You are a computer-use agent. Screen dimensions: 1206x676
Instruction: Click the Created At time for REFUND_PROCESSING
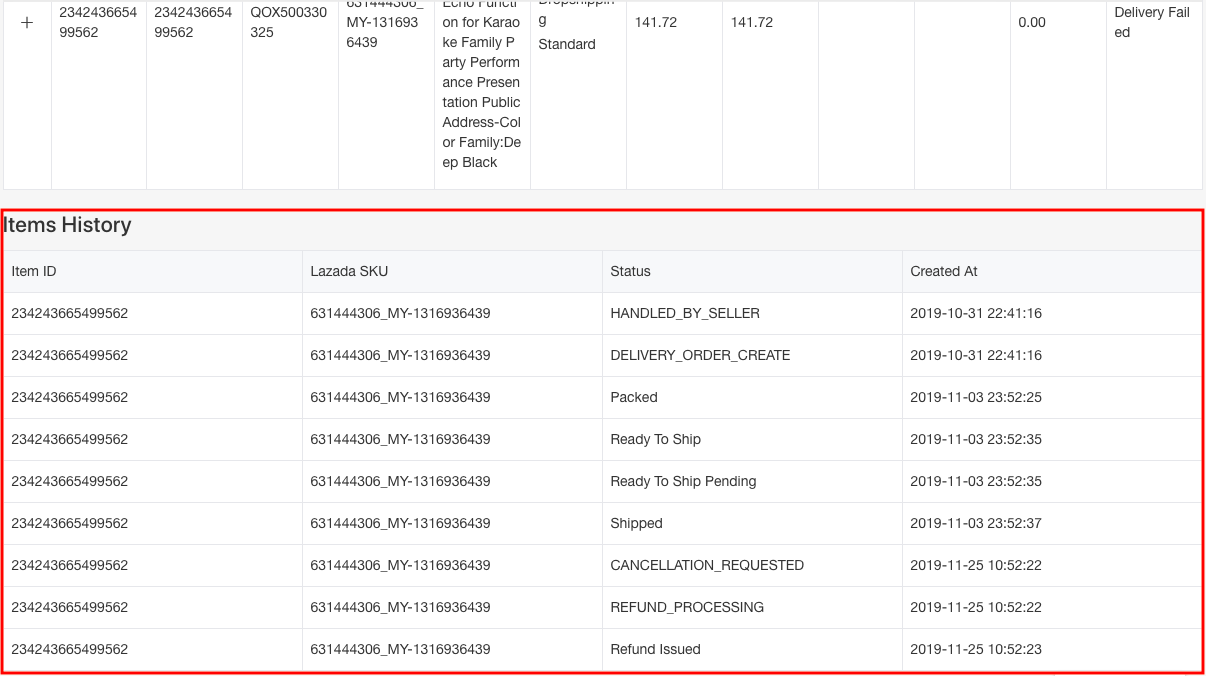click(x=976, y=607)
